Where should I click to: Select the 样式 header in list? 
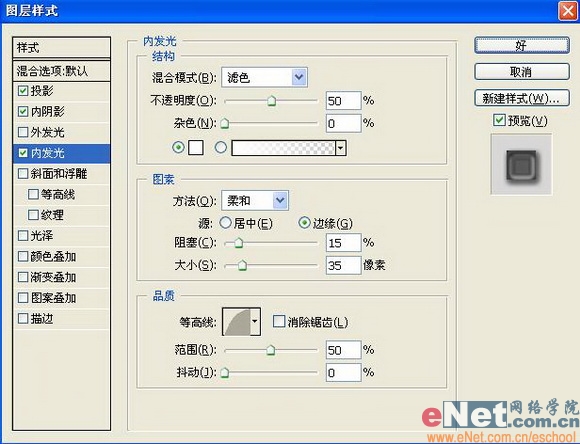(61, 47)
